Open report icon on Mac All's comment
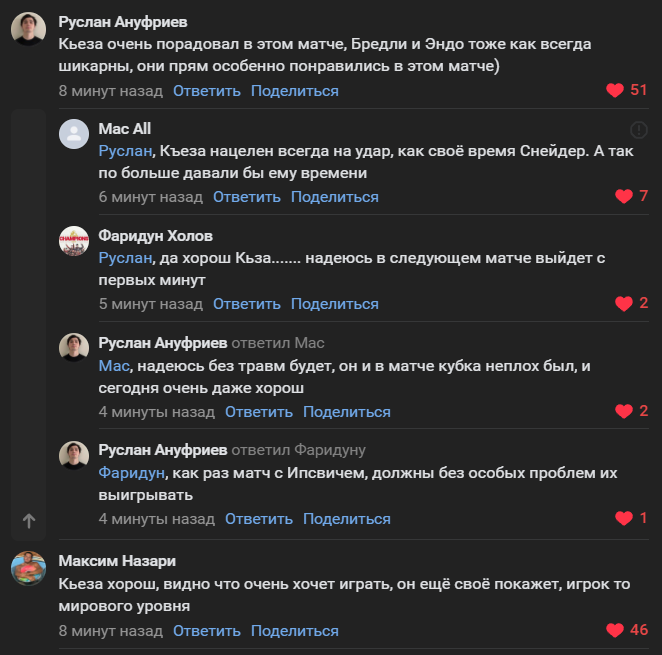 coord(638,130)
